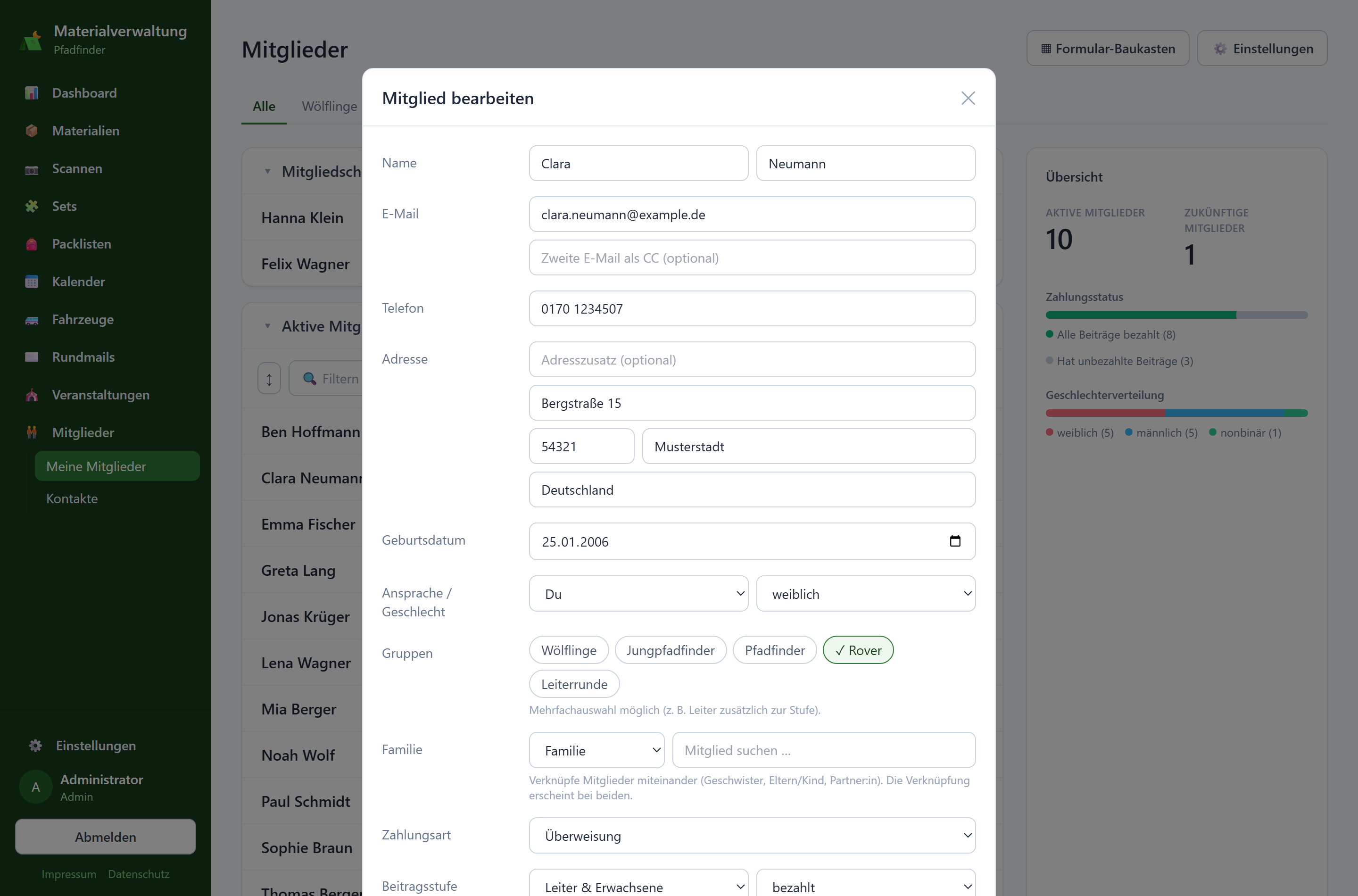
Task: Click the postal code field 54321
Action: pyautogui.click(x=581, y=446)
